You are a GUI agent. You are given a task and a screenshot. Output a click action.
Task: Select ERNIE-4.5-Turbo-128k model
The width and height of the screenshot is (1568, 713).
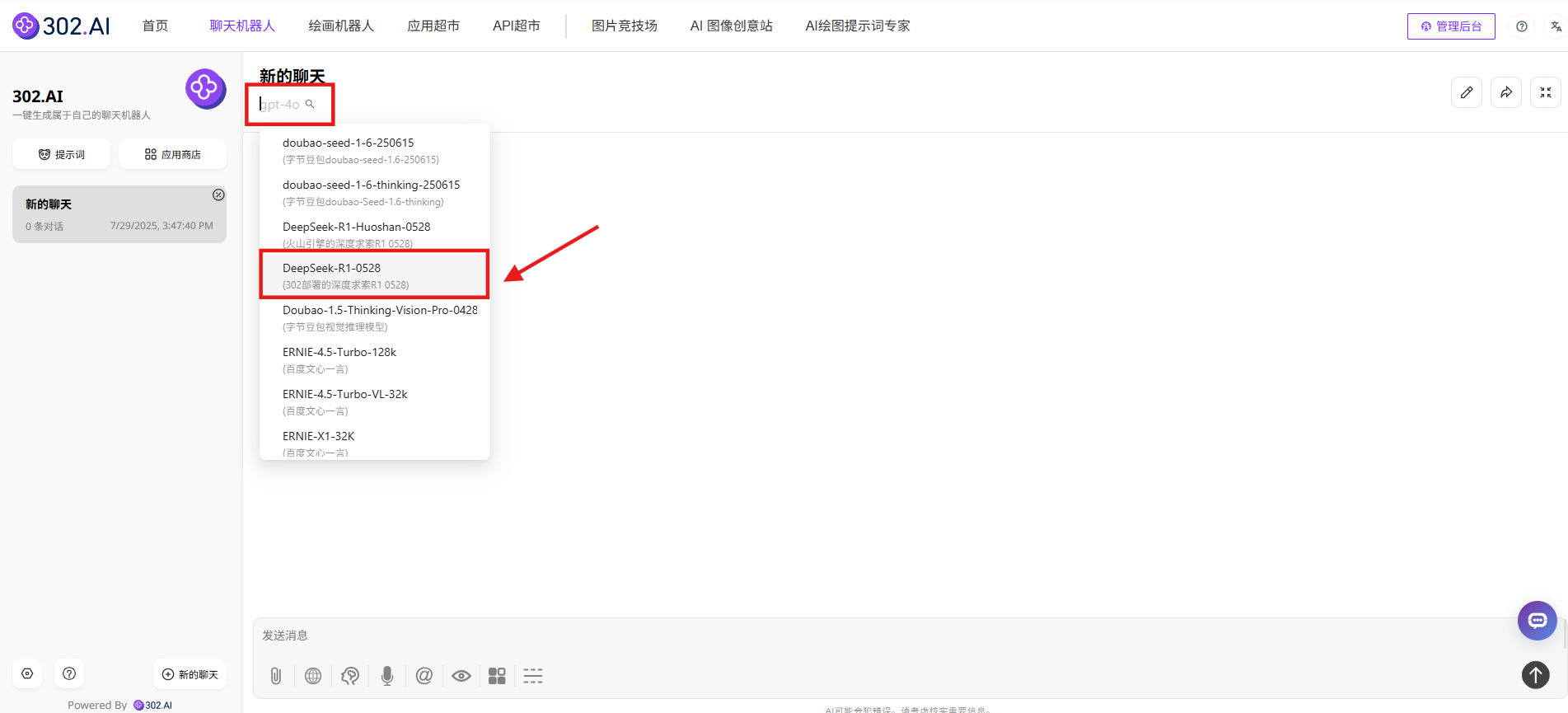pos(375,359)
